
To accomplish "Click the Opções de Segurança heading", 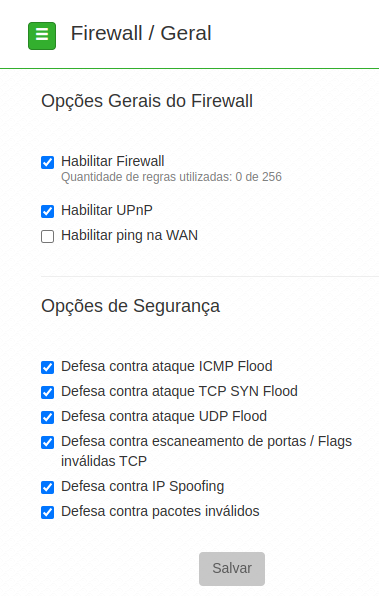I will pyautogui.click(x=130, y=306).
